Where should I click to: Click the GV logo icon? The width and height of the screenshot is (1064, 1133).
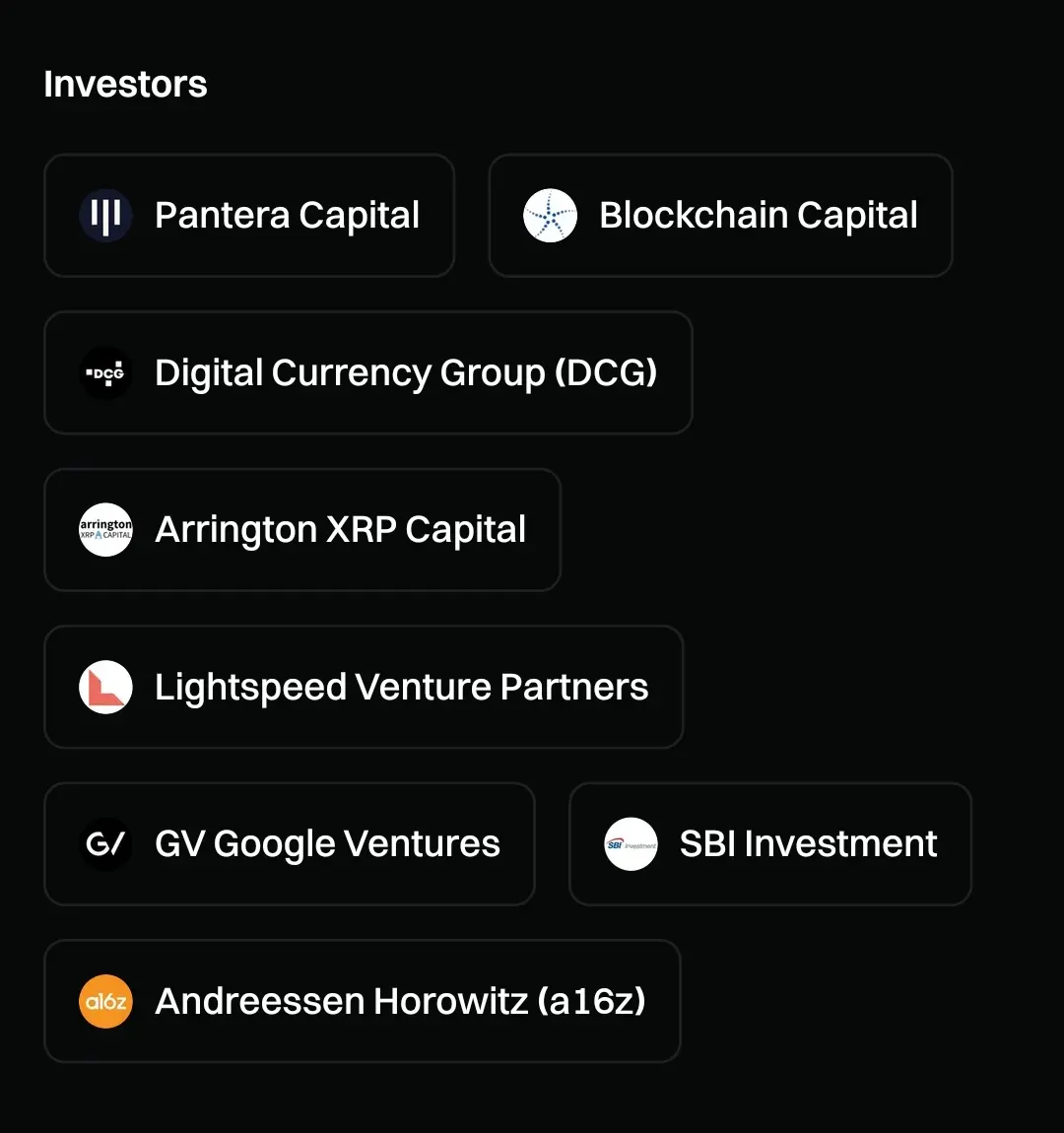point(105,844)
